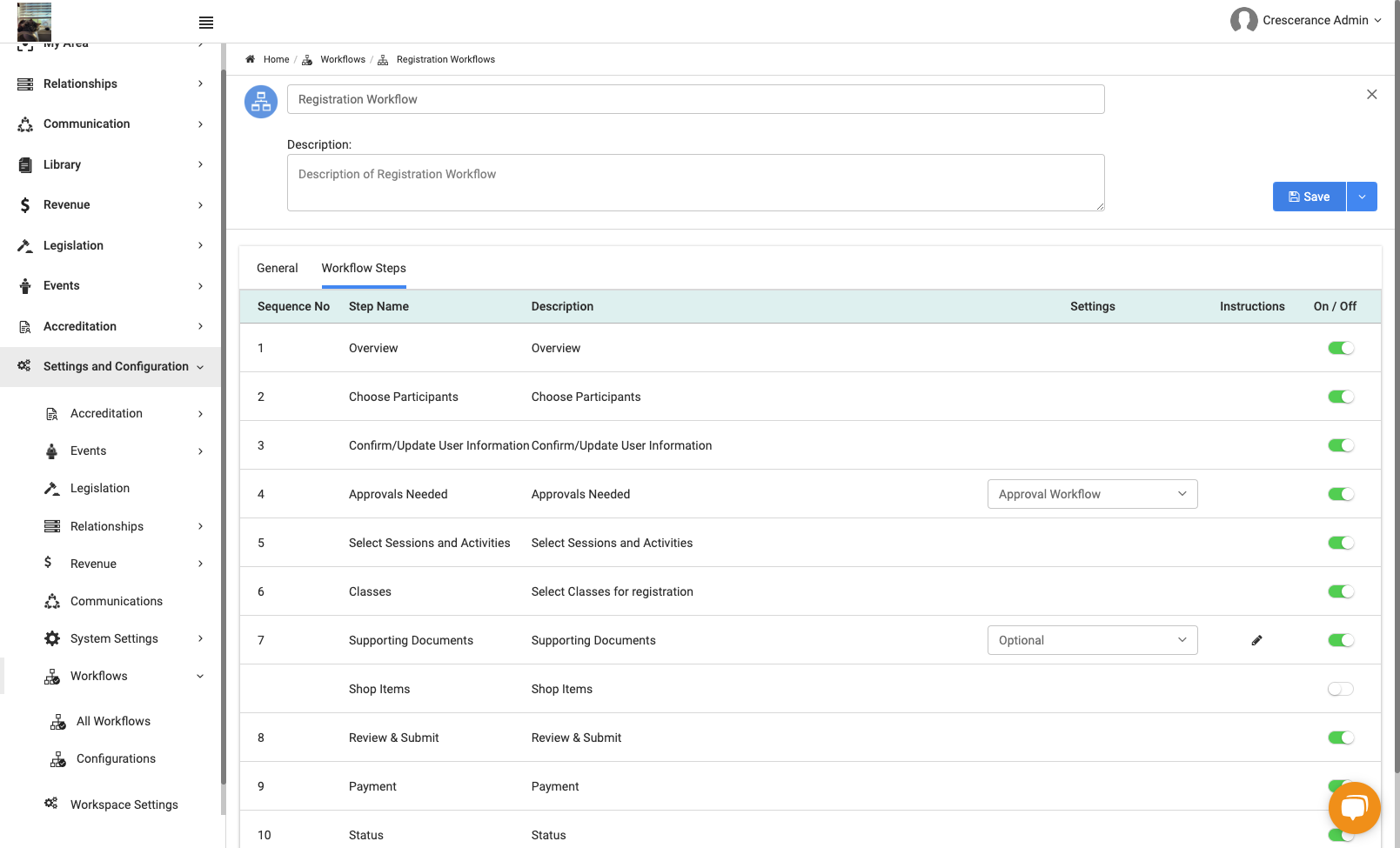The width and height of the screenshot is (1400, 848).
Task: Open the user avatar icon
Action: pyautogui.click(x=1243, y=20)
